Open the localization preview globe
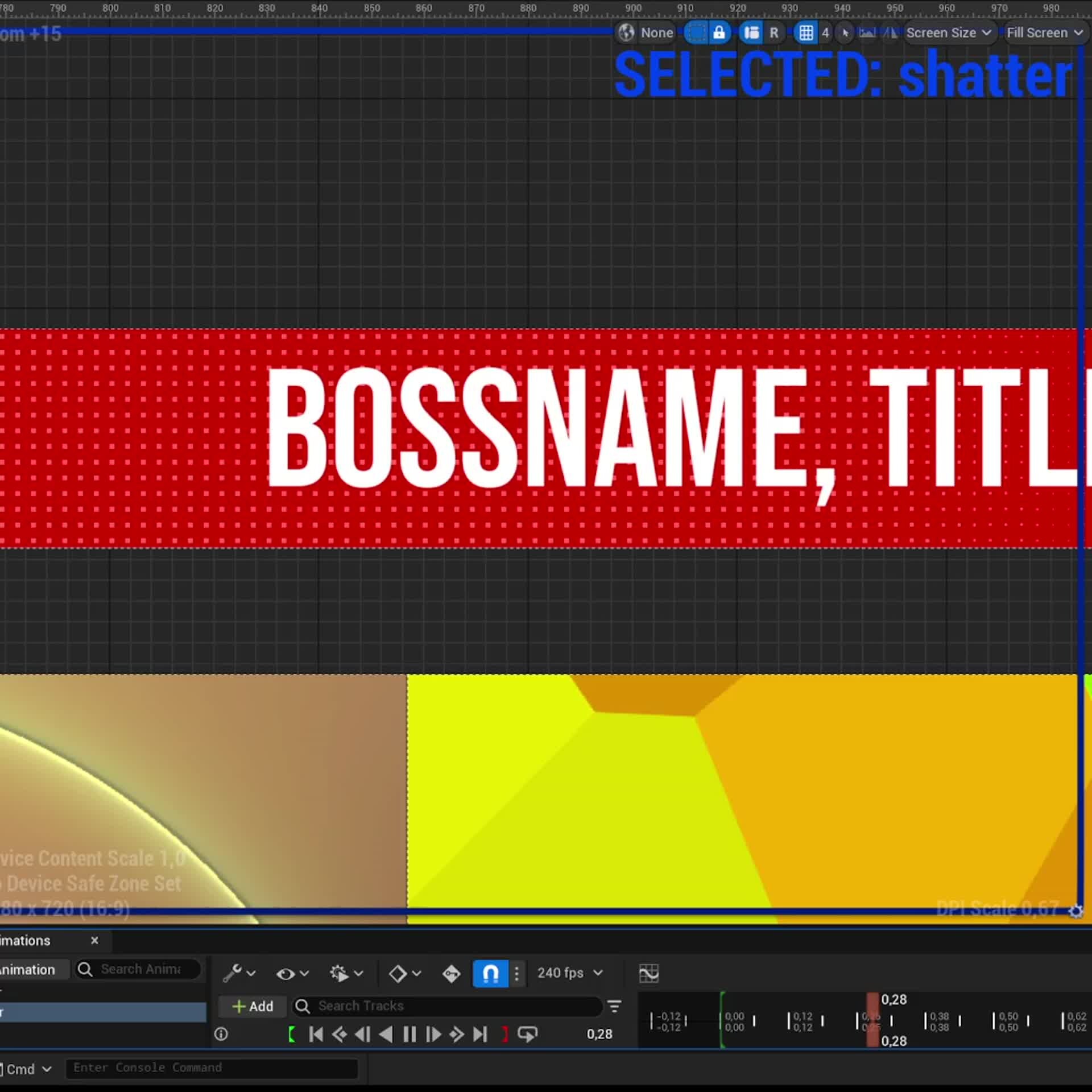1092x1092 pixels. tap(626, 32)
